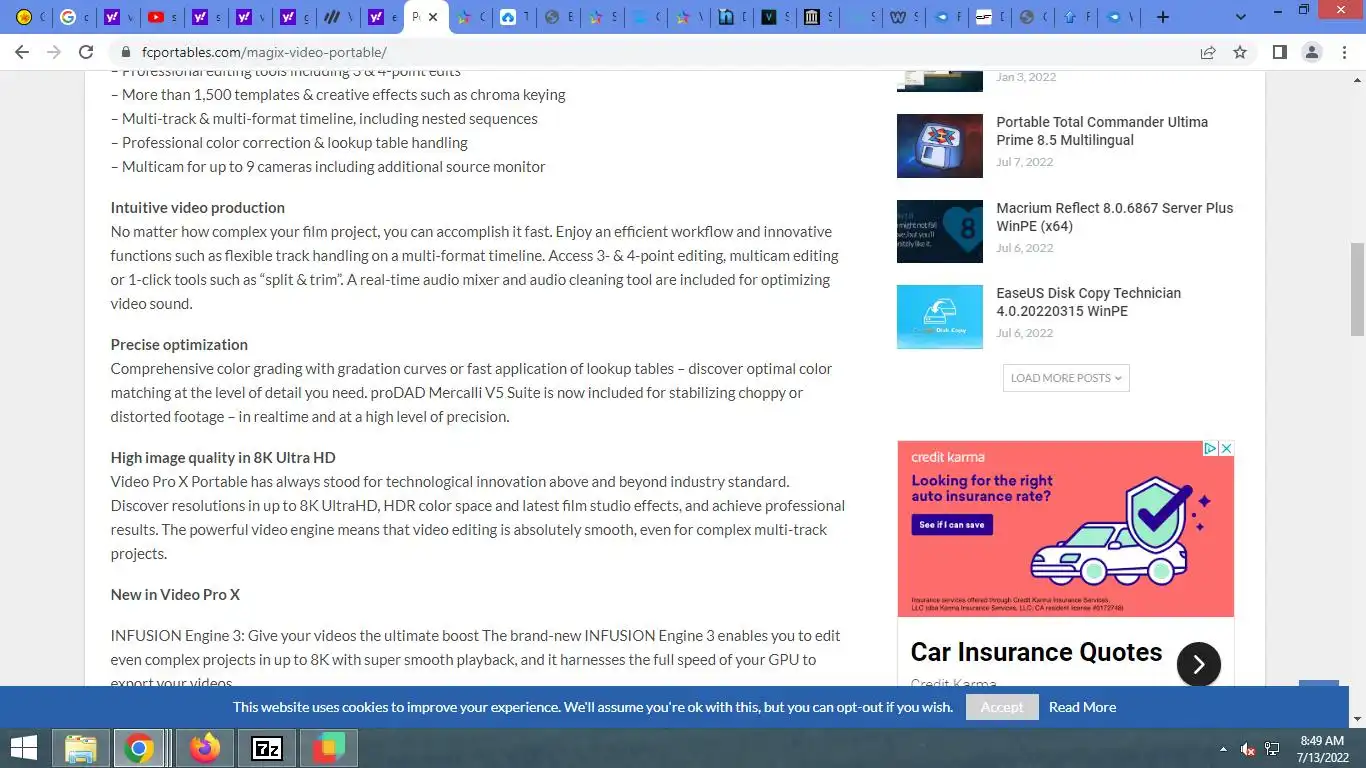The width and height of the screenshot is (1366, 768).
Task: Show hidden system tray icons
Action: pos(1223,749)
